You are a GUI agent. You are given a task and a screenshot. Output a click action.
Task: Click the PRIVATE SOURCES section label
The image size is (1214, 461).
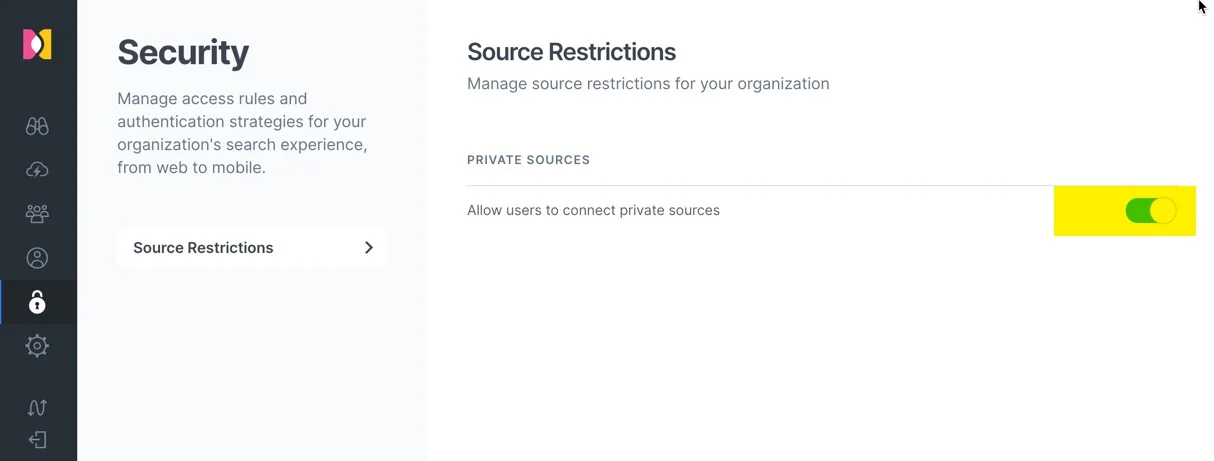pyautogui.click(x=528, y=160)
